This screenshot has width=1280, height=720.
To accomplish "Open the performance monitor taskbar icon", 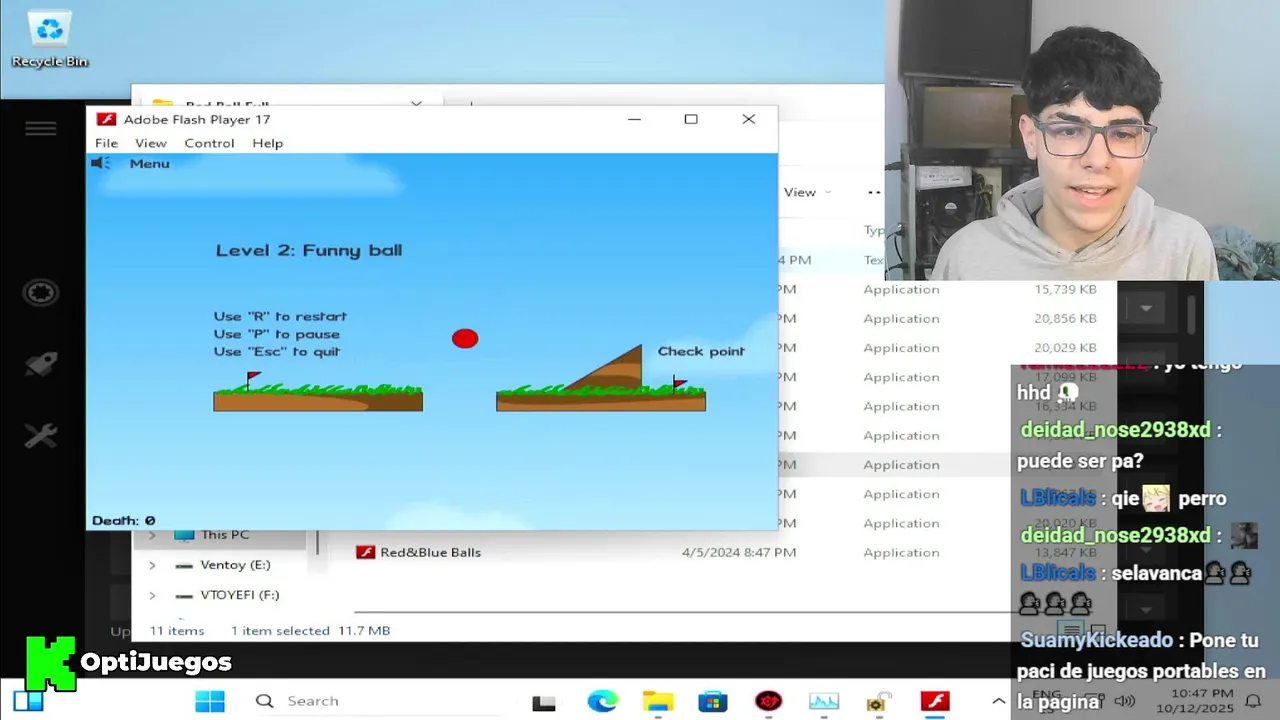I will 824,701.
